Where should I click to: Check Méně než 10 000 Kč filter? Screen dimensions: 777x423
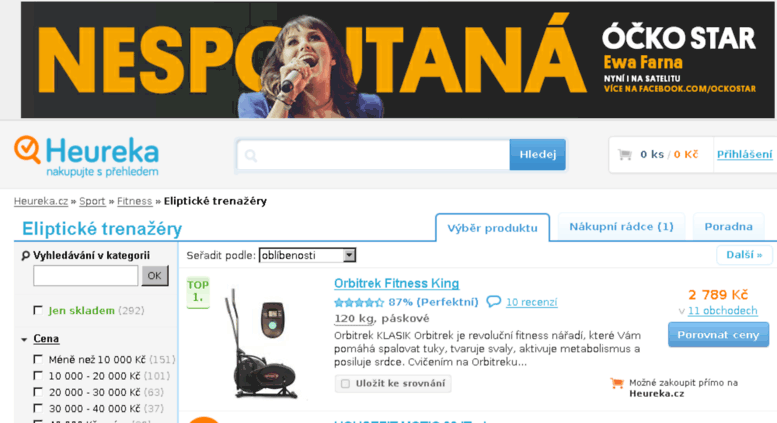point(38,359)
